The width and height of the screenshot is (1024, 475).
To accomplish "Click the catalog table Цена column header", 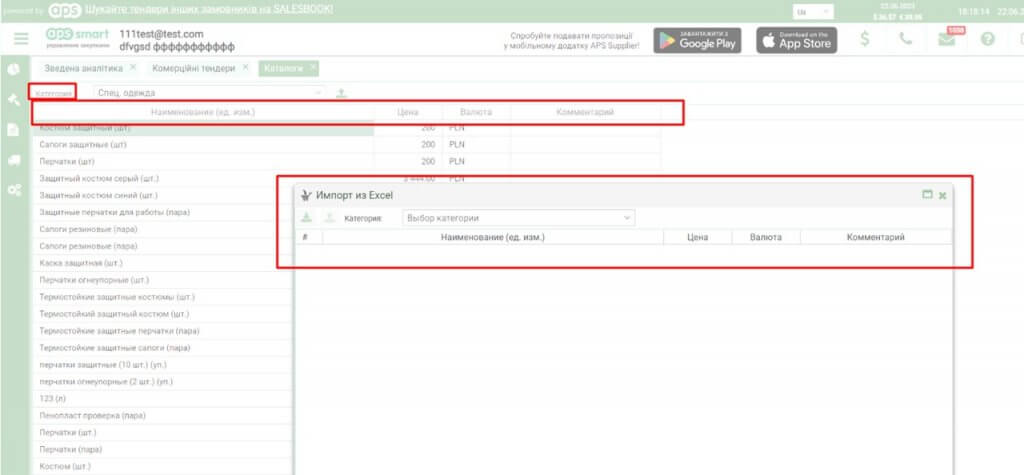I will 408,112.
